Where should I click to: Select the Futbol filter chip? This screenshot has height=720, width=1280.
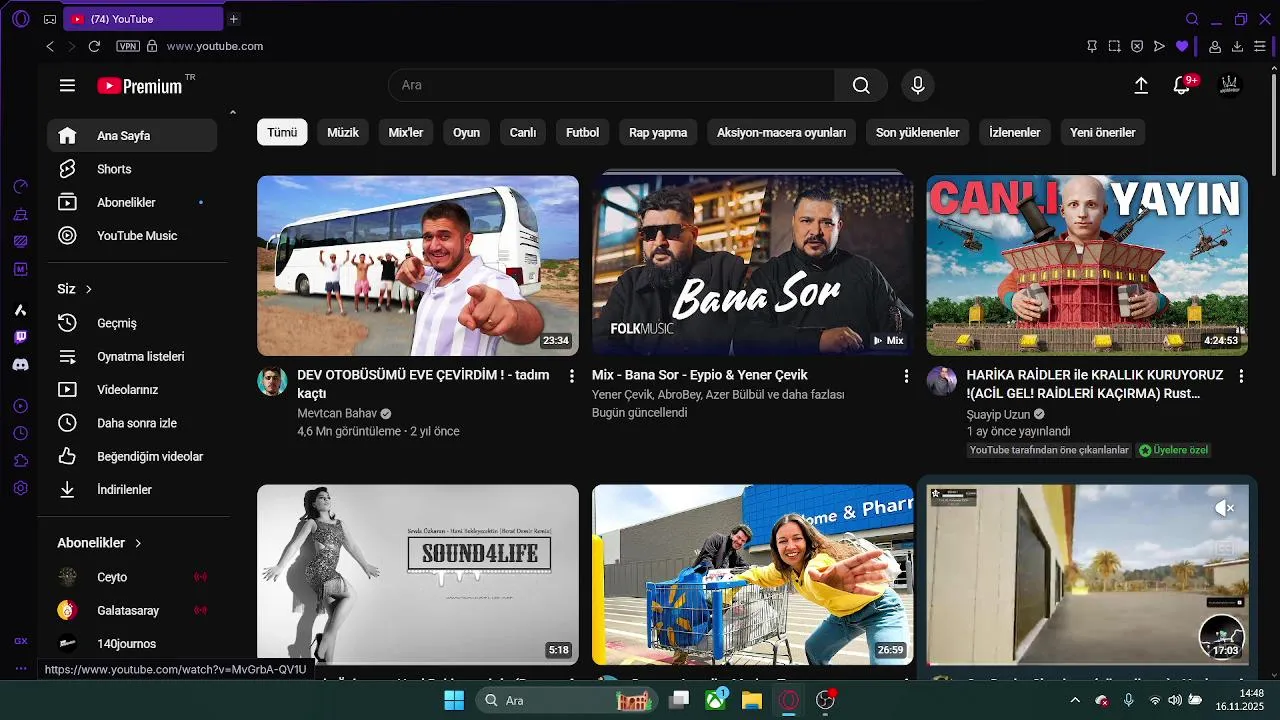[583, 132]
